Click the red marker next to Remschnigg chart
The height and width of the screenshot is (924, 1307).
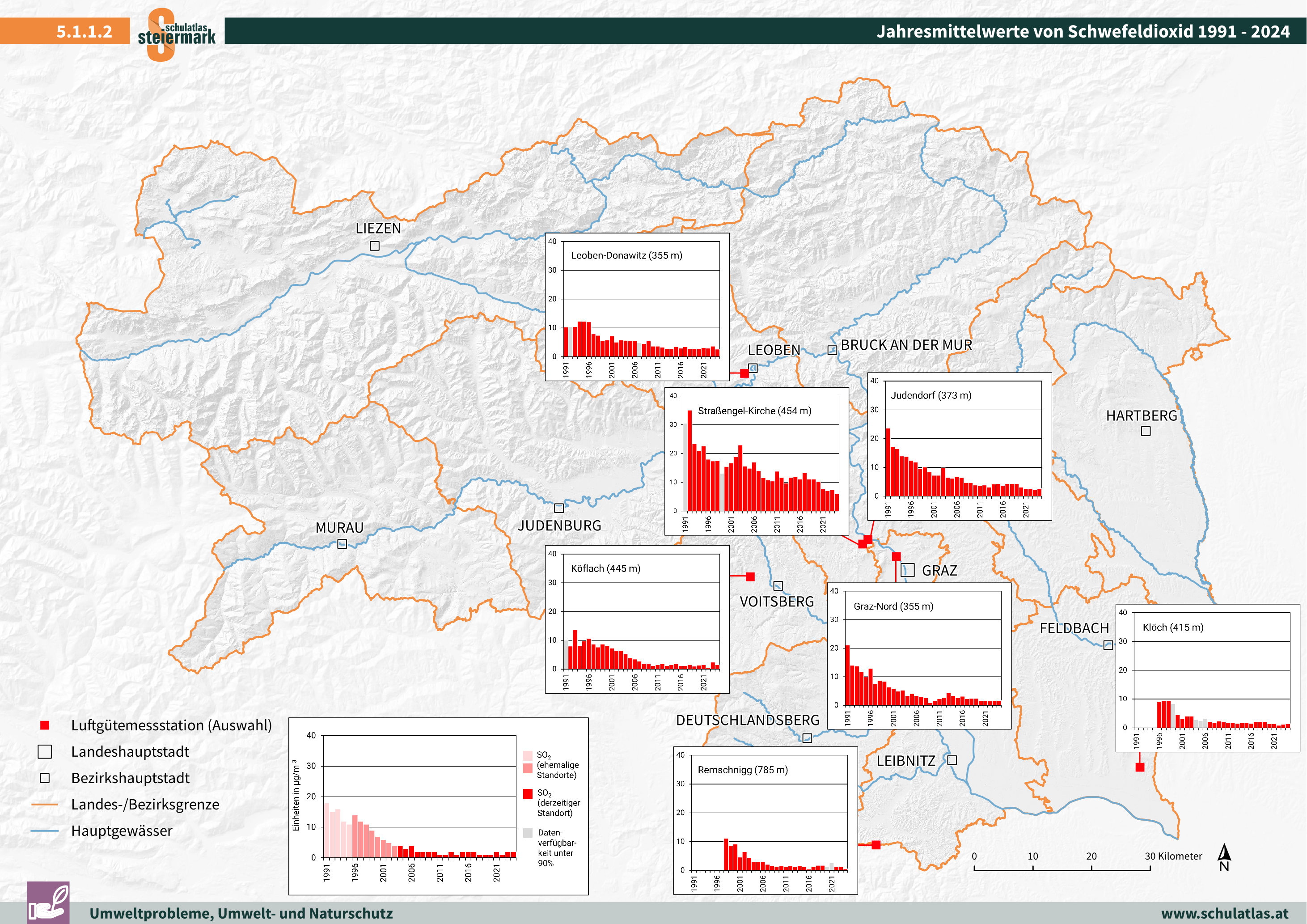[876, 845]
